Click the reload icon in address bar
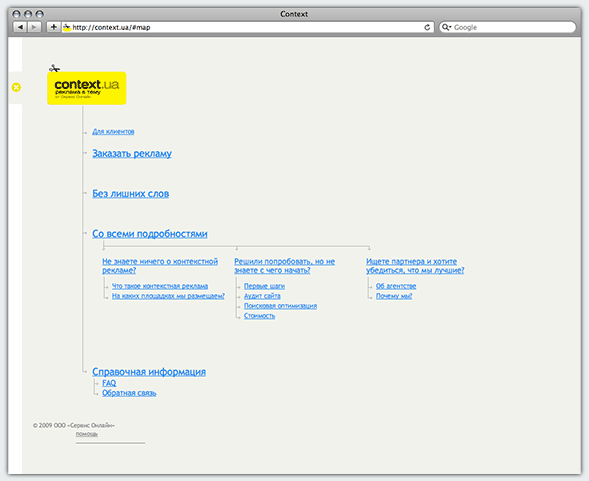589x481 pixels. point(427,27)
